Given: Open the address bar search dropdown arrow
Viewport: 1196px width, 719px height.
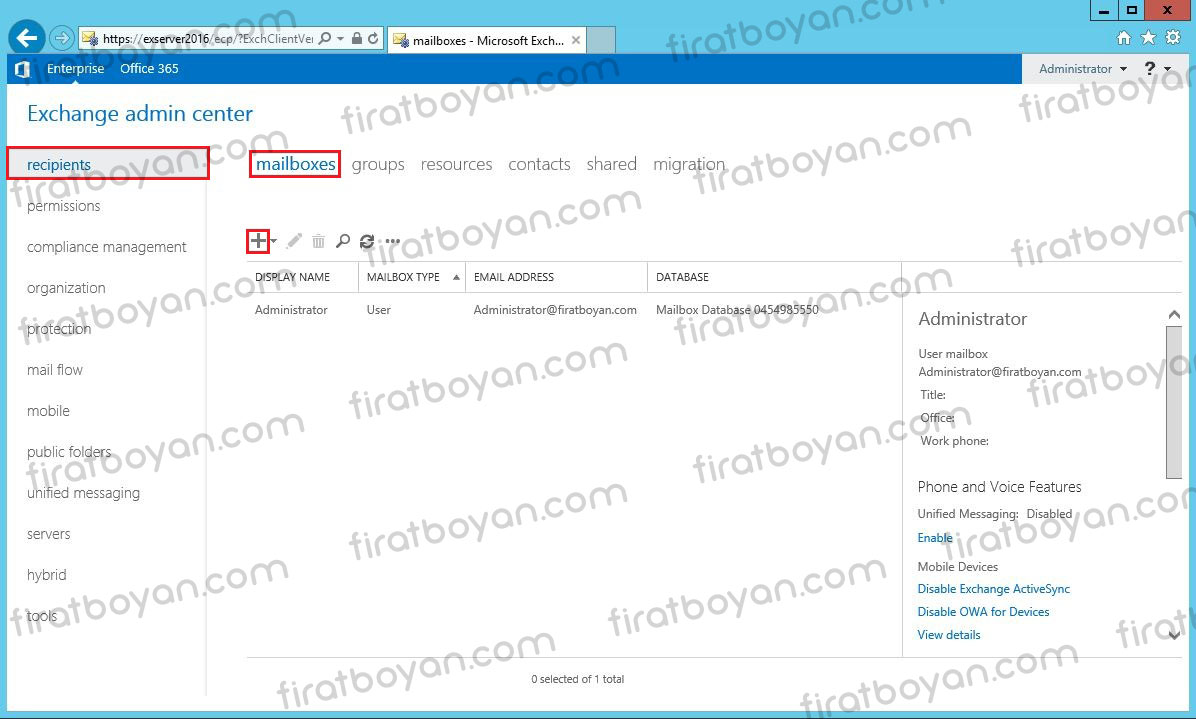Looking at the screenshot, I should 340,38.
